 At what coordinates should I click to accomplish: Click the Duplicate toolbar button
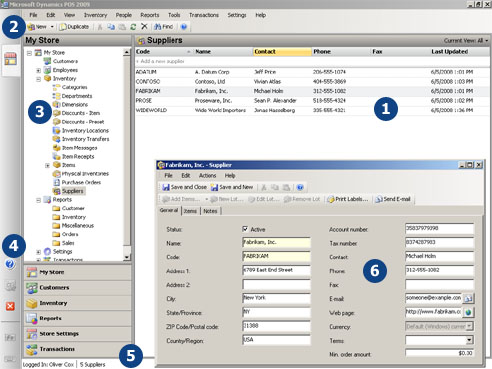pyautogui.click(x=75, y=27)
